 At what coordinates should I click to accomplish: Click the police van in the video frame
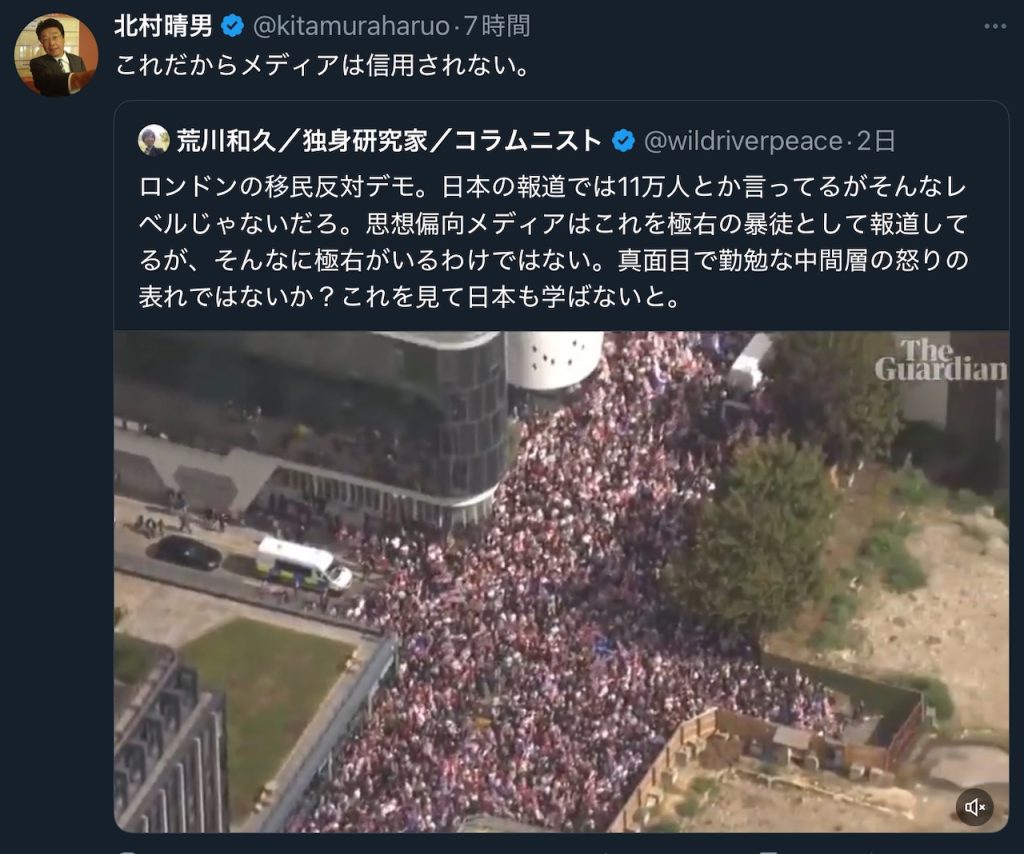(x=304, y=563)
